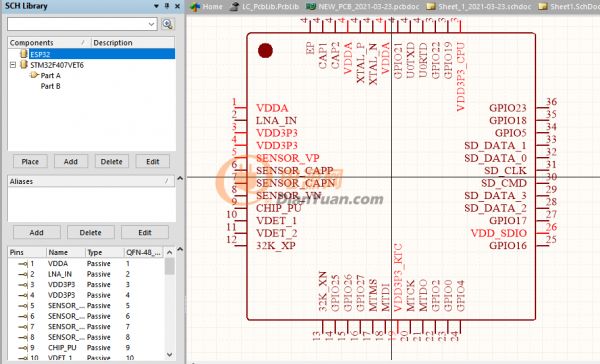600x364 pixels.
Task: Click the SCH Library panel pin icon
Action: tap(167, 6)
